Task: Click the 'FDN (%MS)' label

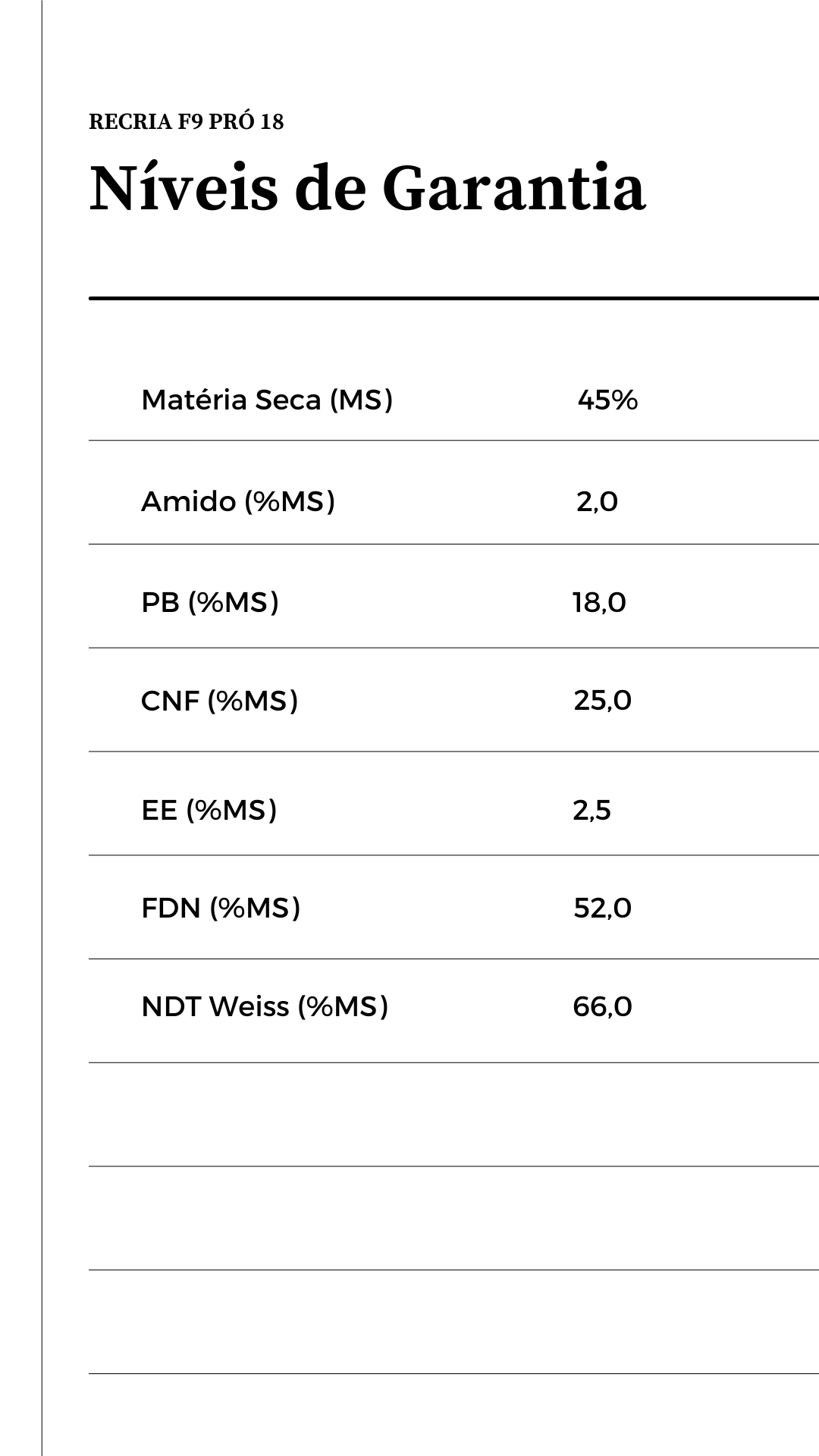Action: 221,907
